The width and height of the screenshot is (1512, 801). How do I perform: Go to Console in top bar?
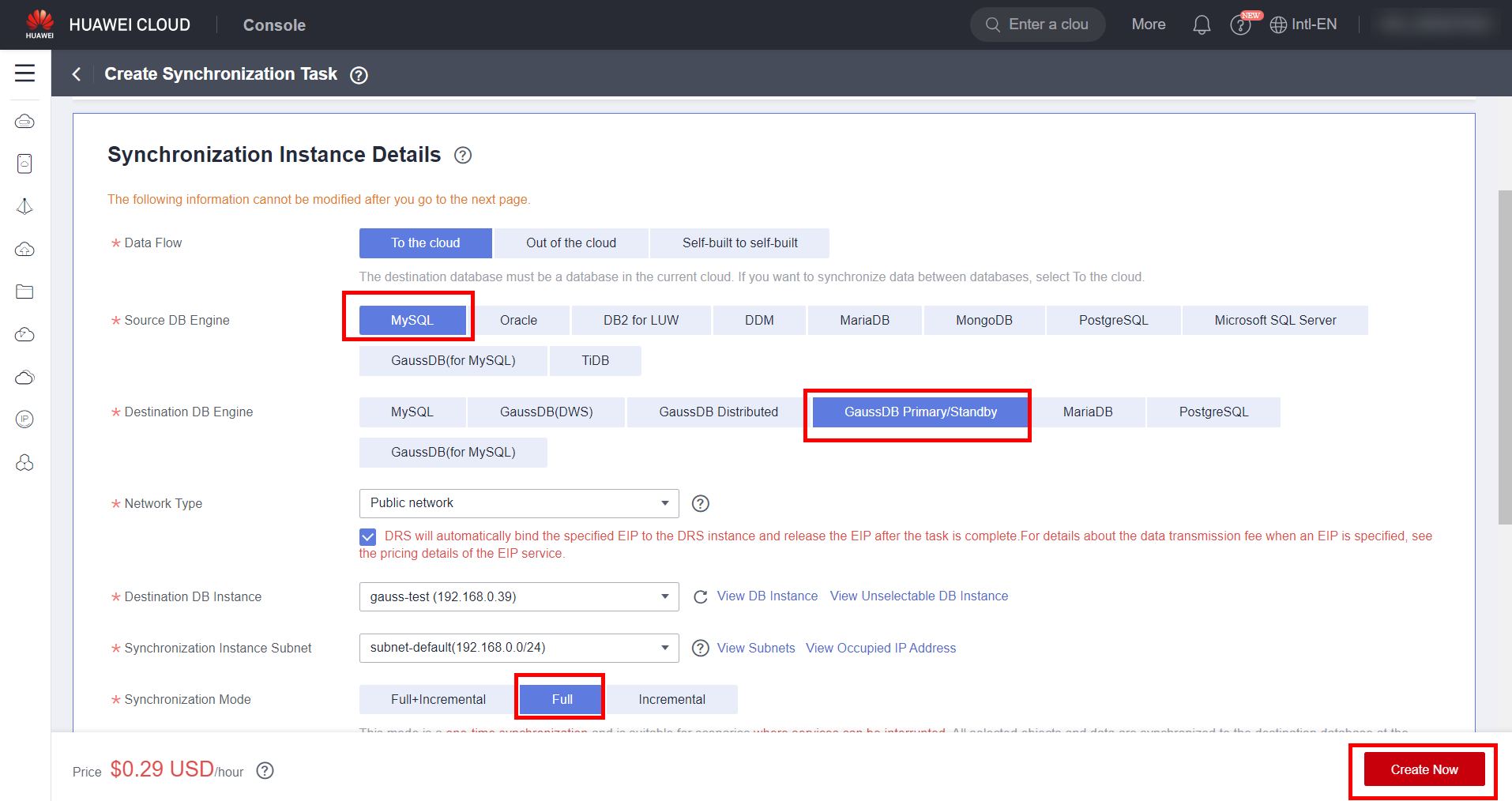click(274, 25)
